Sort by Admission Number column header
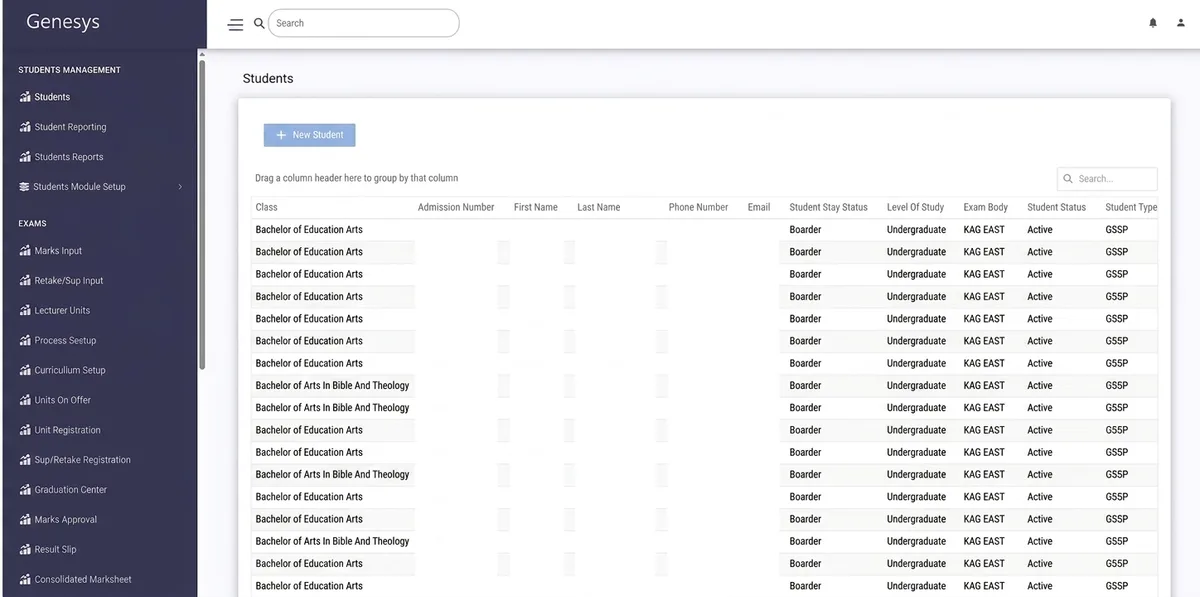The width and height of the screenshot is (1200, 597). coord(456,207)
